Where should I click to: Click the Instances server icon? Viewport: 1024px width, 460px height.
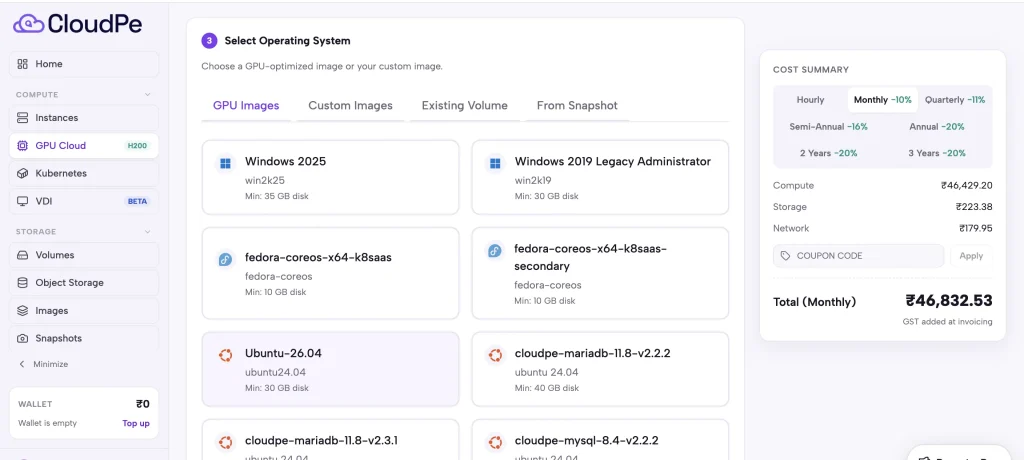tap(23, 118)
